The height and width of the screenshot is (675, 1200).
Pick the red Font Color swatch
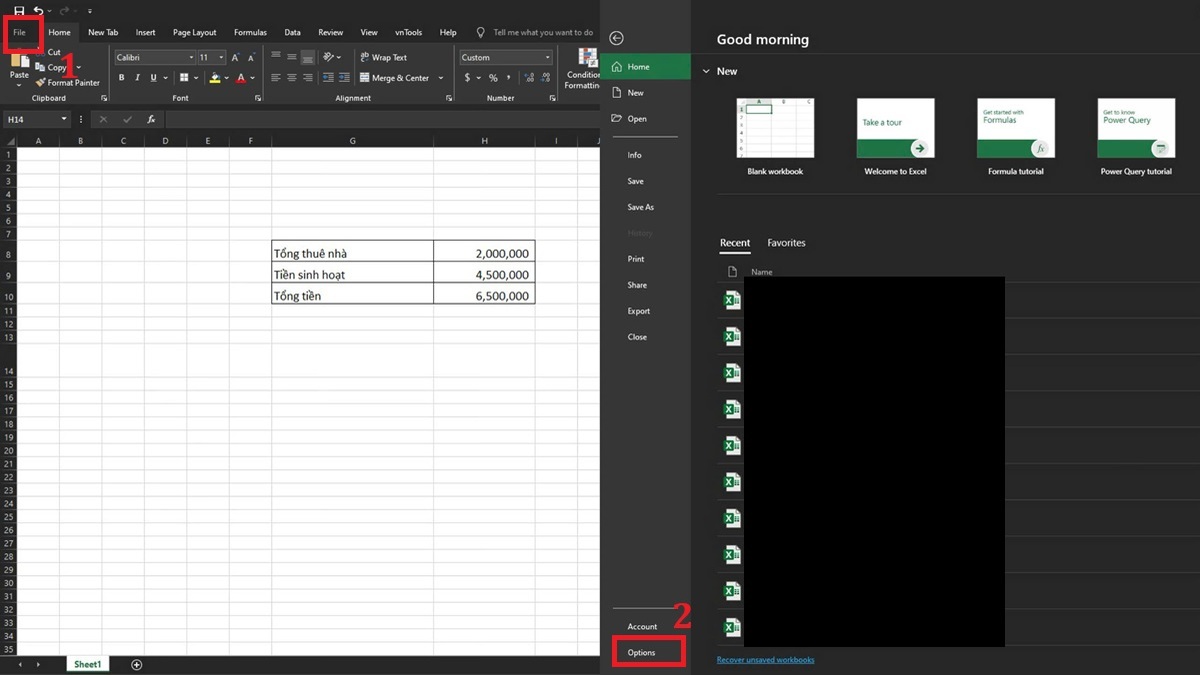(x=241, y=77)
